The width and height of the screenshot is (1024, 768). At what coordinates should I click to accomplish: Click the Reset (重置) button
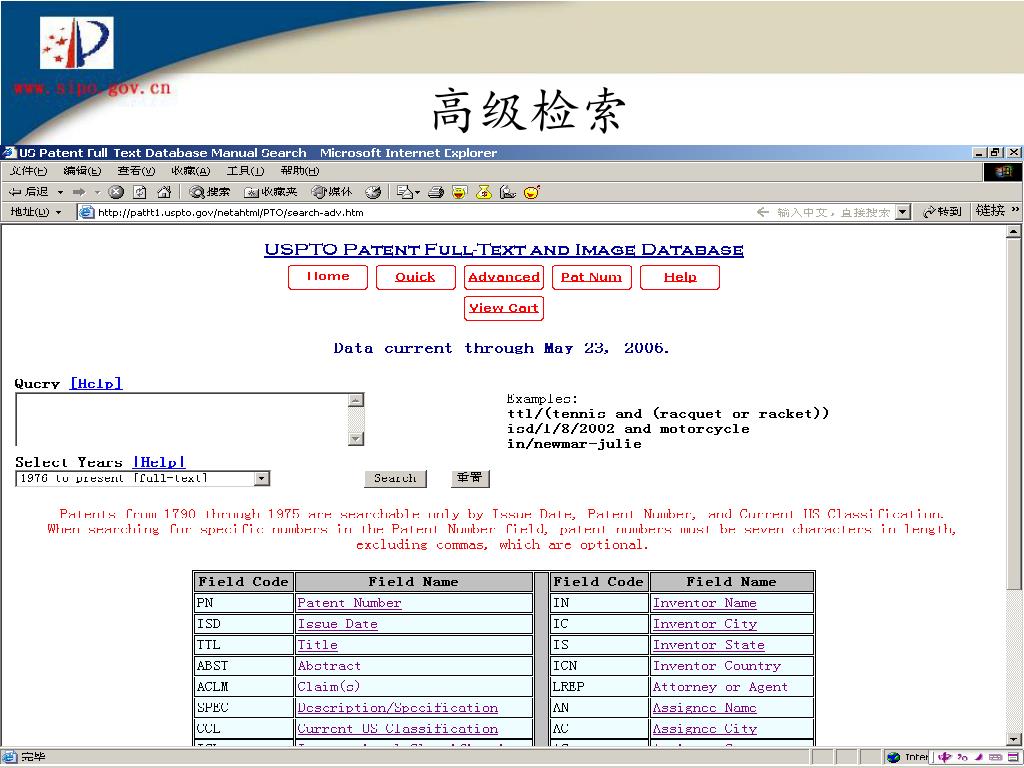pyautogui.click(x=470, y=478)
